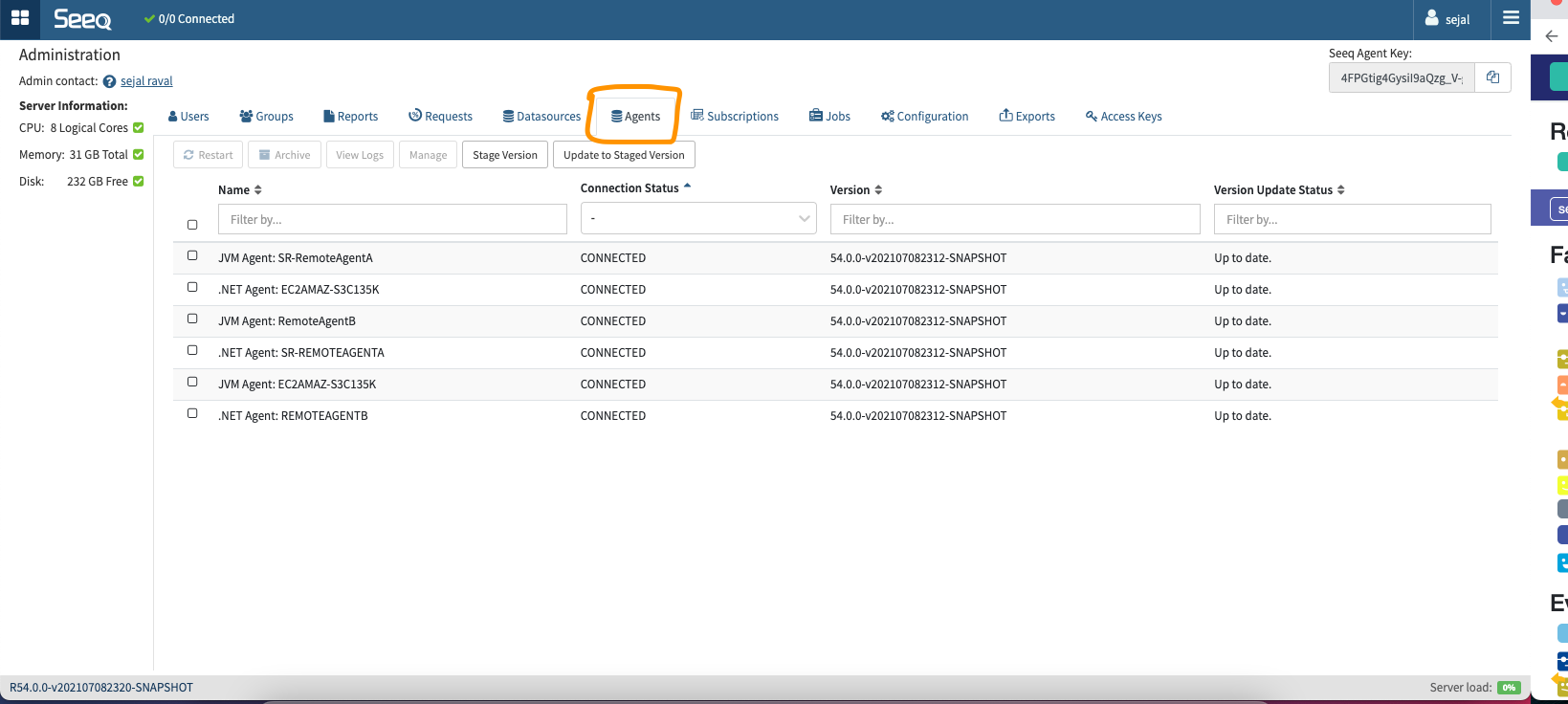Check the .NET Agent: REMOTEAGENTB row

pyautogui.click(x=192, y=413)
